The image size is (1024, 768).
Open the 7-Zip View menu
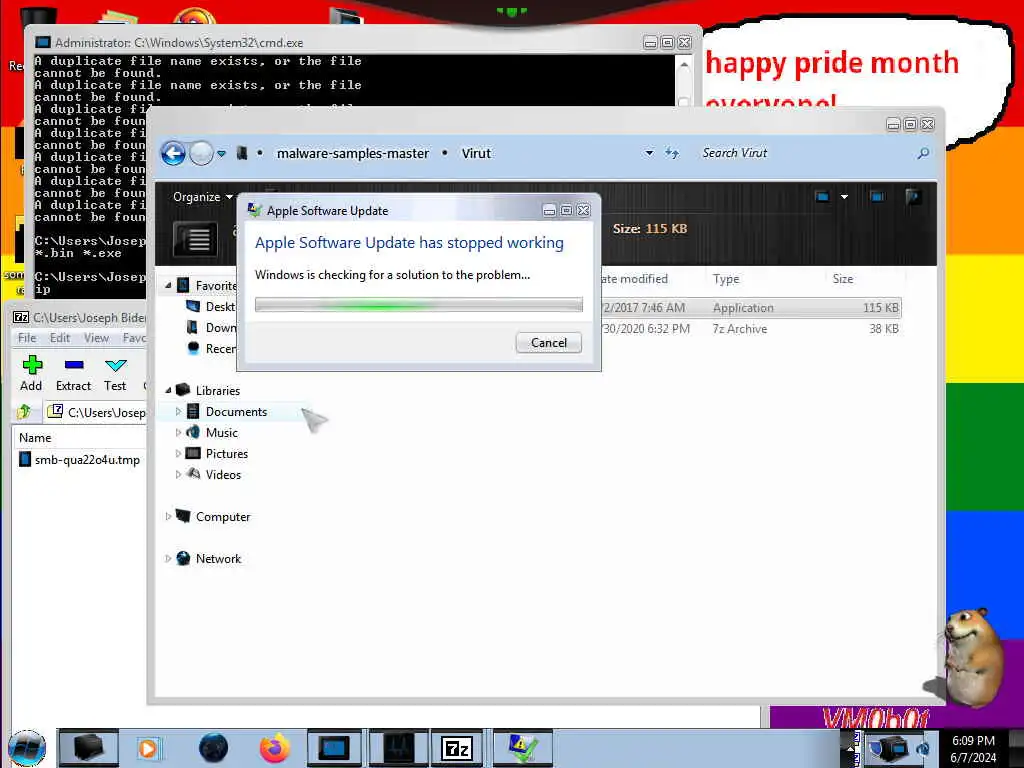[96, 338]
